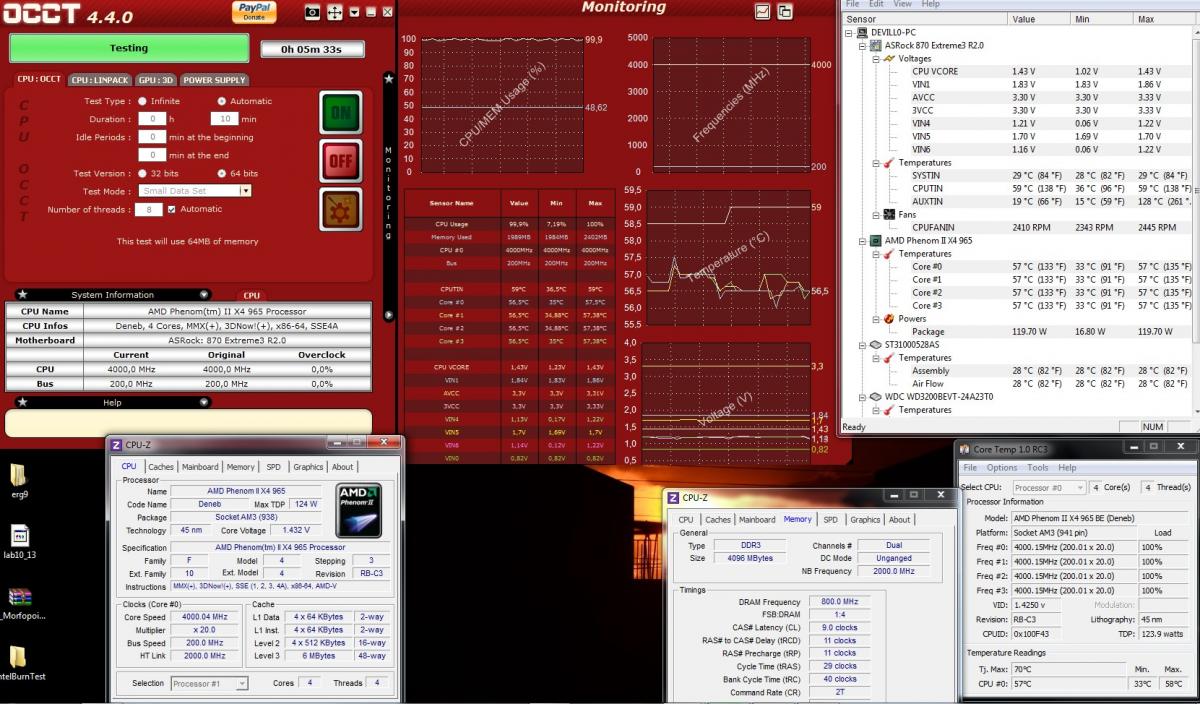Click the CPU button beside System Information
The image size is (1200, 704).
click(x=251, y=295)
